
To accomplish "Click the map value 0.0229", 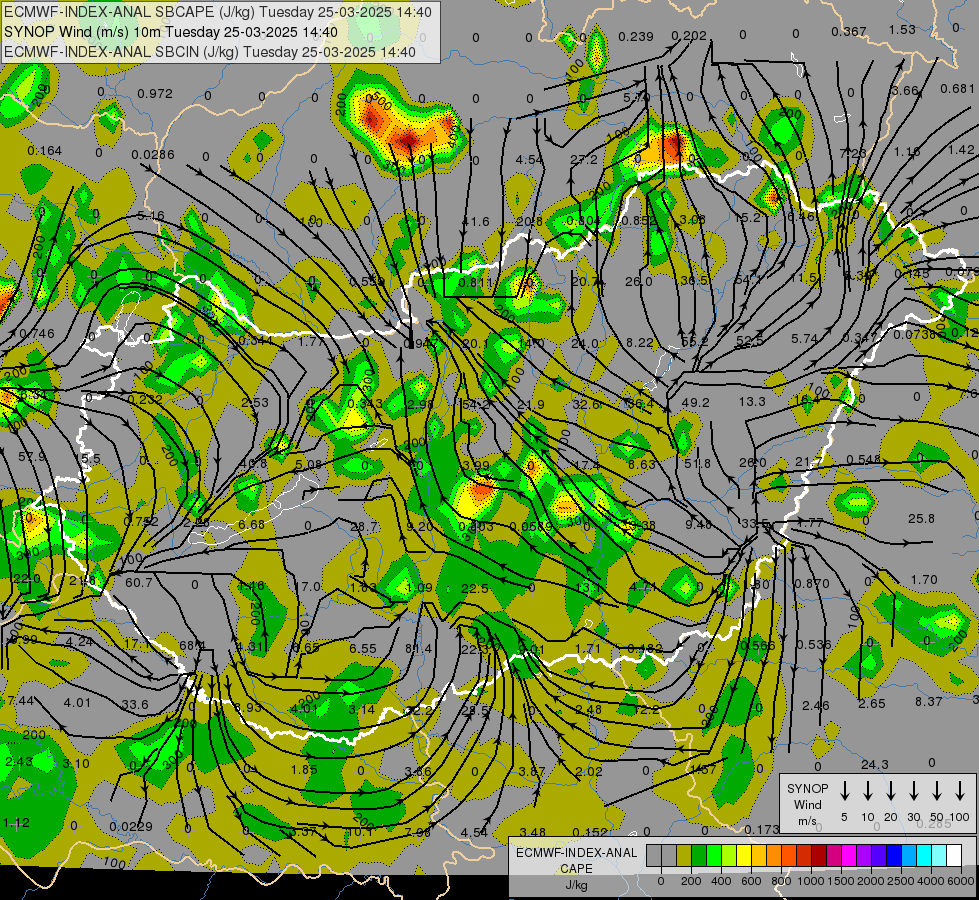I will point(130,827).
